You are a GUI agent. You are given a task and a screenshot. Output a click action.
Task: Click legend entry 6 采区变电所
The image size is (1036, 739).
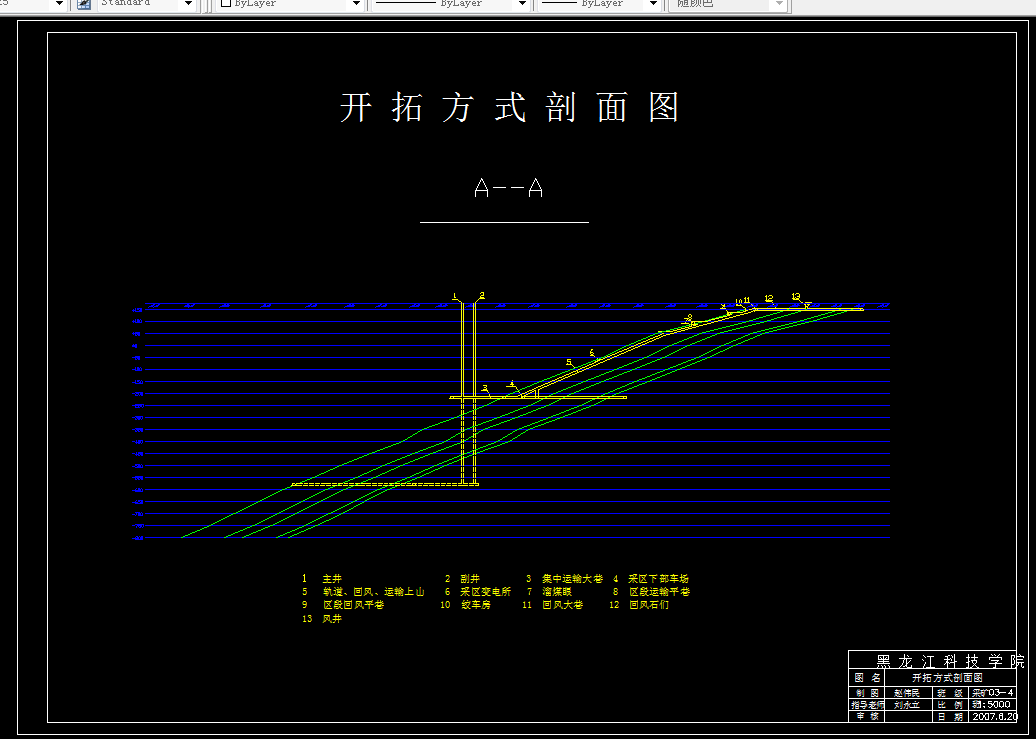click(x=477, y=592)
